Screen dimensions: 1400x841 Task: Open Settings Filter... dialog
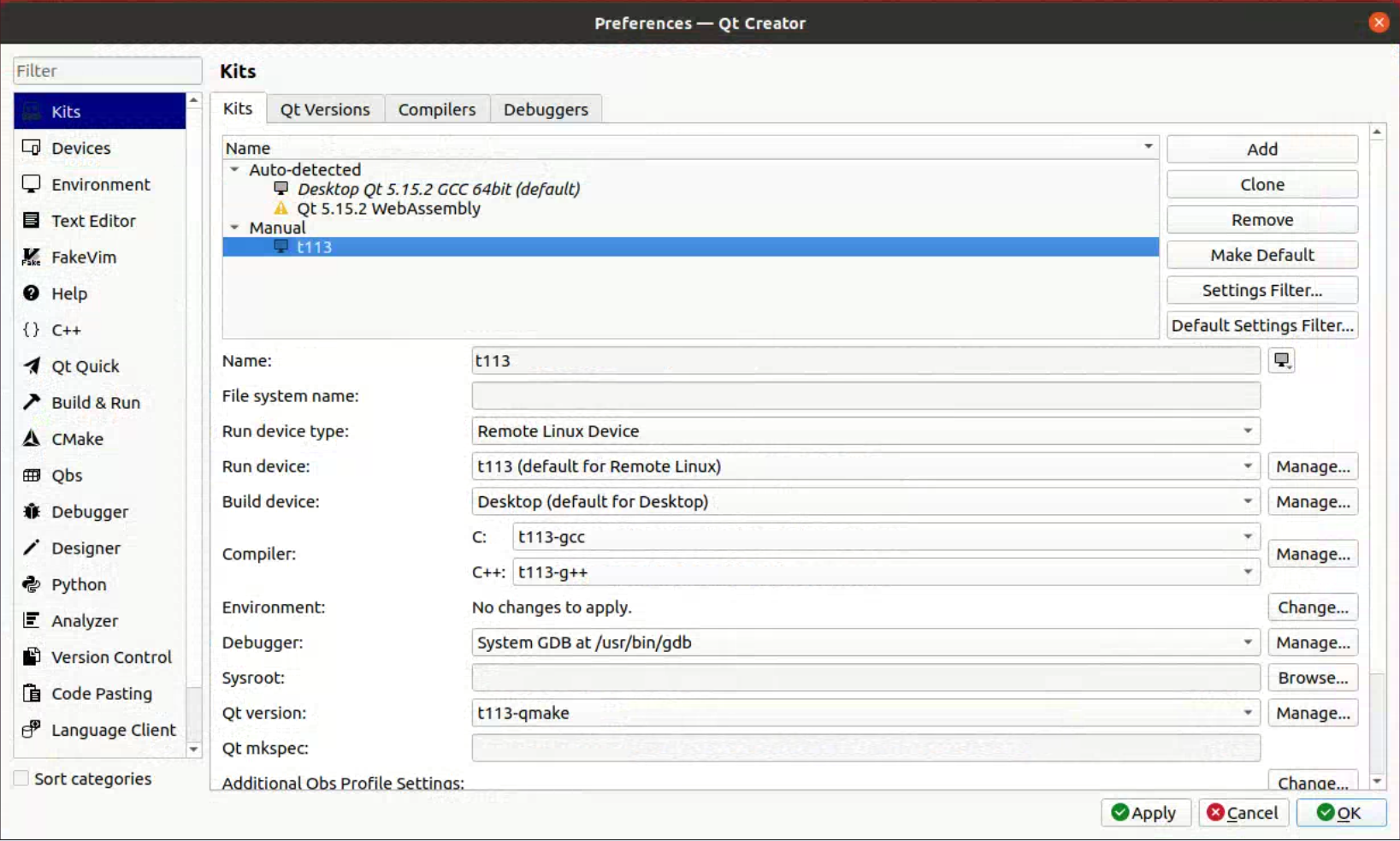pos(1262,290)
